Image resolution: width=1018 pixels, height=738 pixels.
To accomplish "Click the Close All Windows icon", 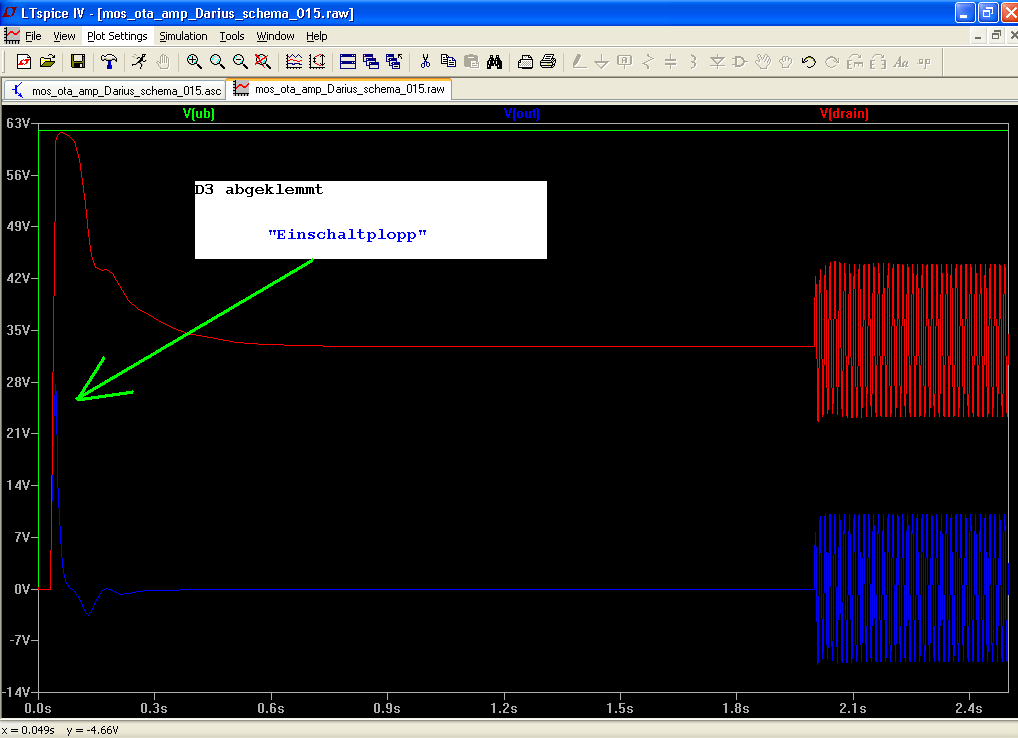I will (394, 62).
